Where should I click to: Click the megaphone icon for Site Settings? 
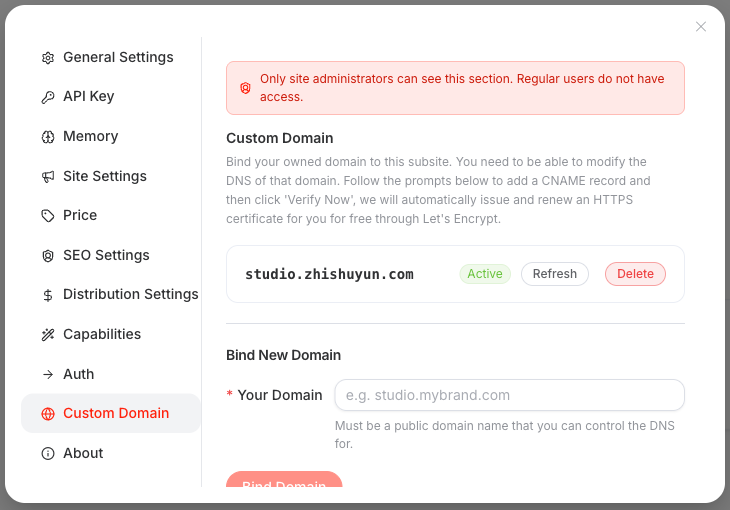47,177
